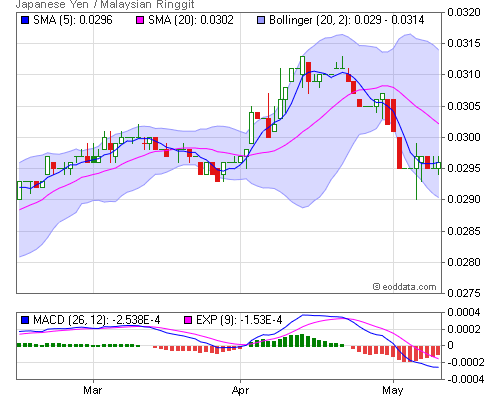The width and height of the screenshot is (490, 400).
Task: Click the blue SMA (5) legend swatch
Action: click(25, 20)
